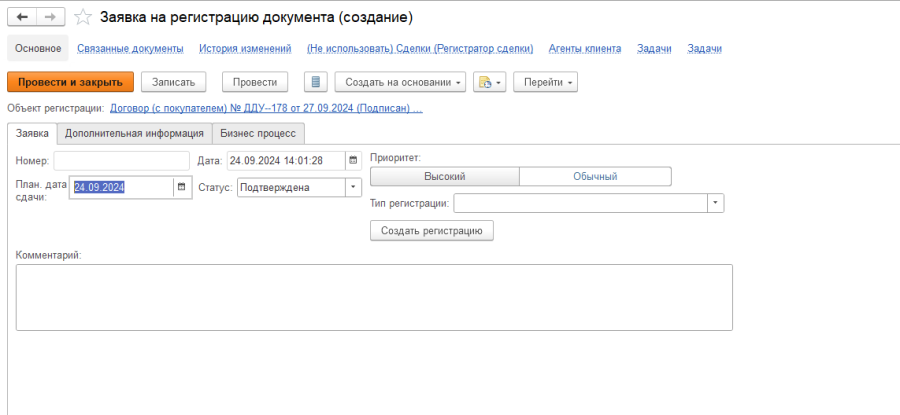Open calendar picker for Дата field
900x415 pixels.
tap(353, 160)
